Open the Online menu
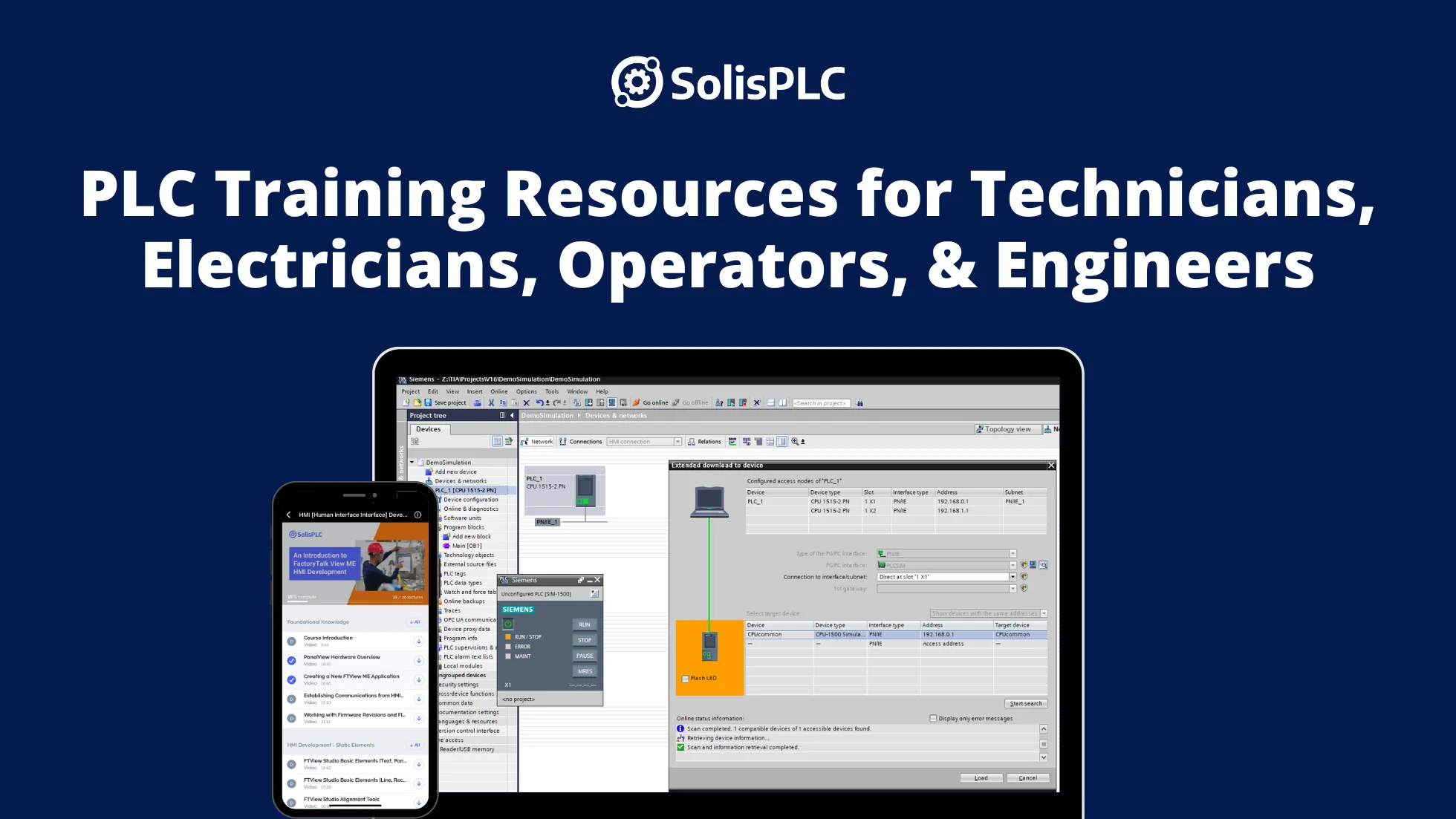The image size is (1456, 819). 498,391
